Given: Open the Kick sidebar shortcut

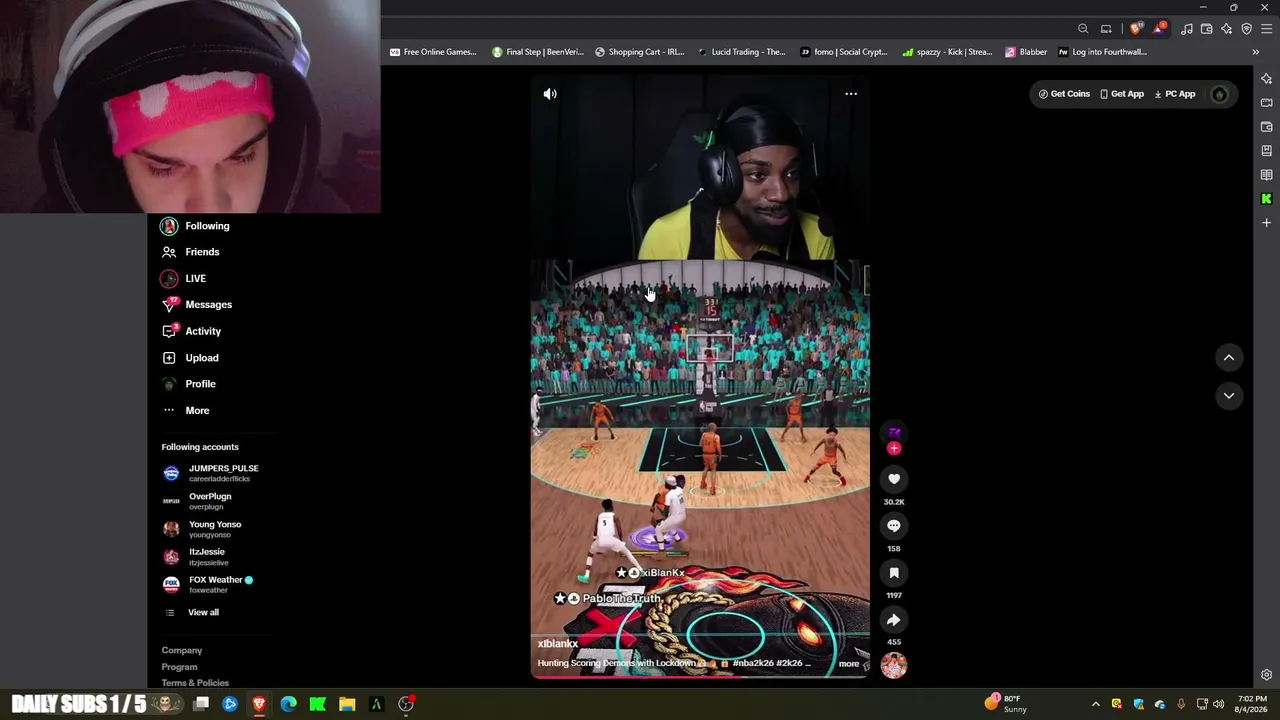Looking at the screenshot, I should [1267, 199].
